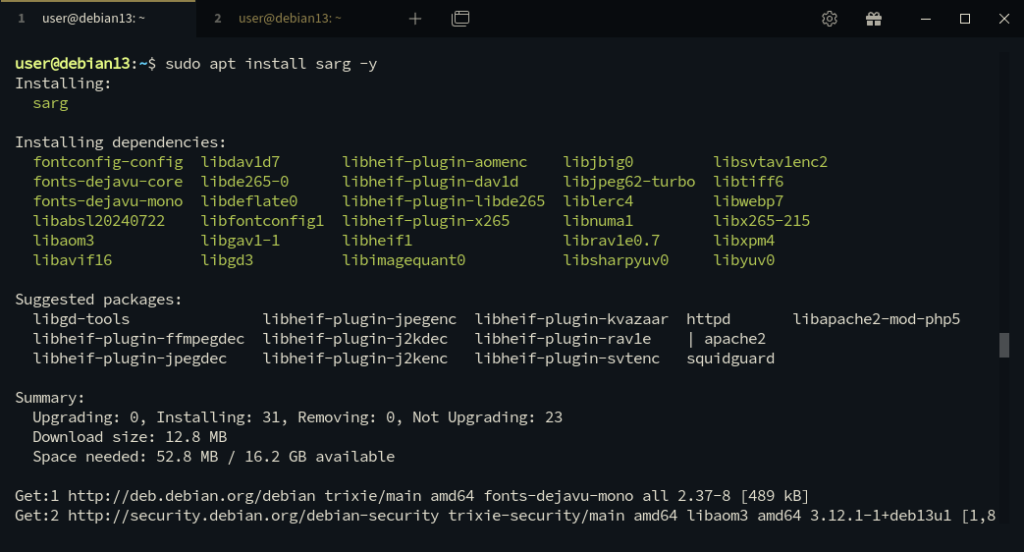Open settings via the gear icon
The width and height of the screenshot is (1024, 552).
point(829,19)
